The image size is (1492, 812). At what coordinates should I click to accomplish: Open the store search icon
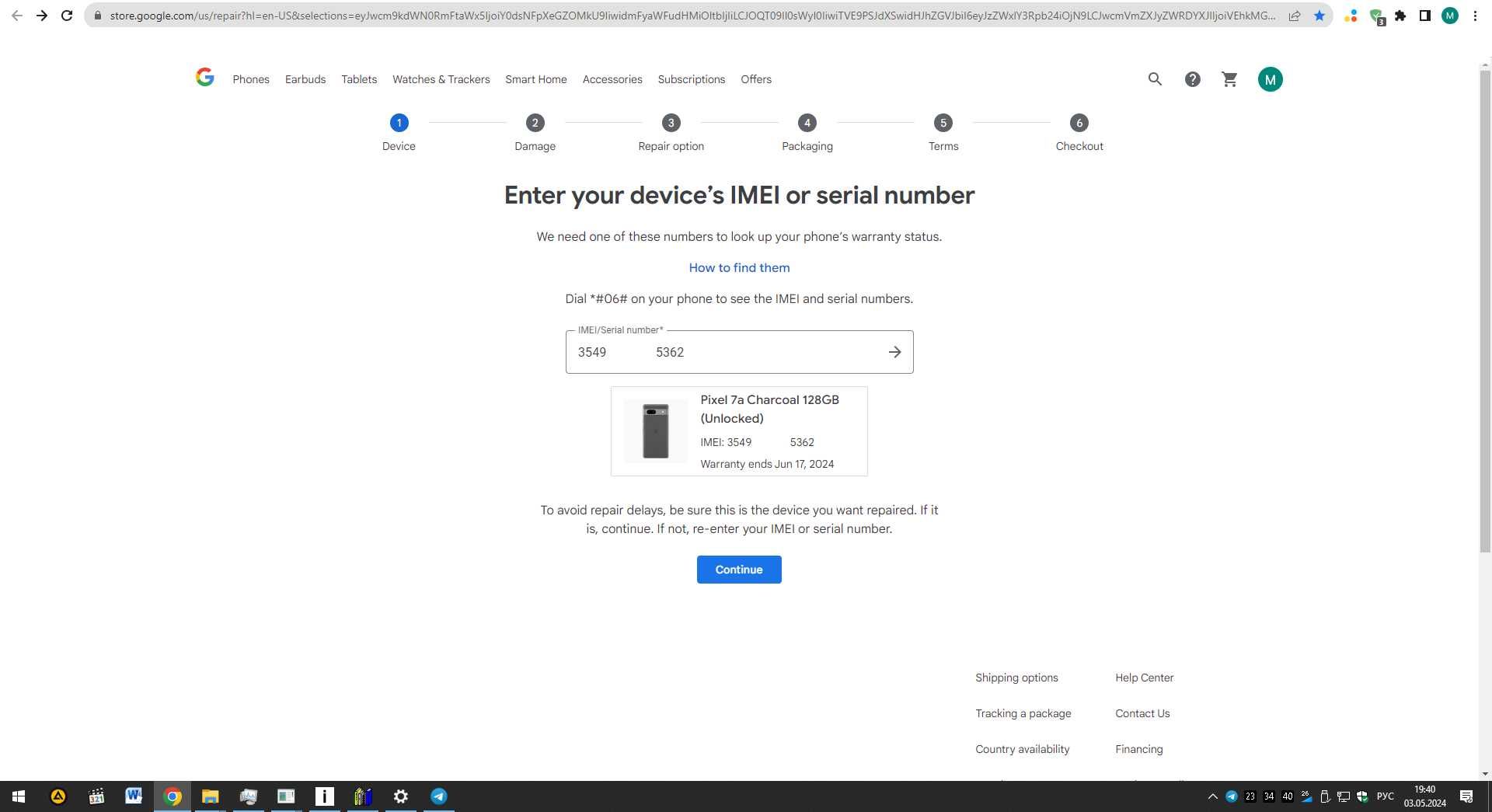click(x=1155, y=79)
